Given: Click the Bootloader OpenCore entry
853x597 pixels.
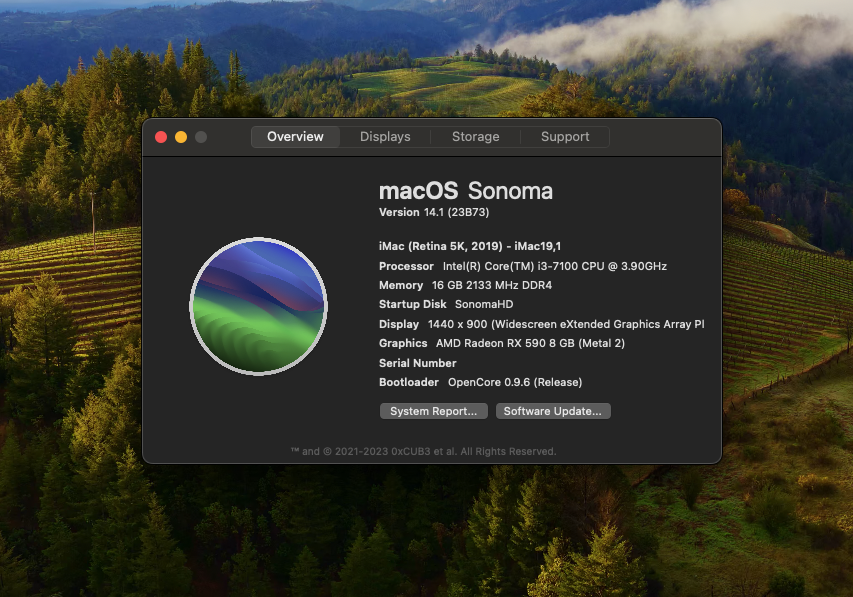Looking at the screenshot, I should (480, 382).
